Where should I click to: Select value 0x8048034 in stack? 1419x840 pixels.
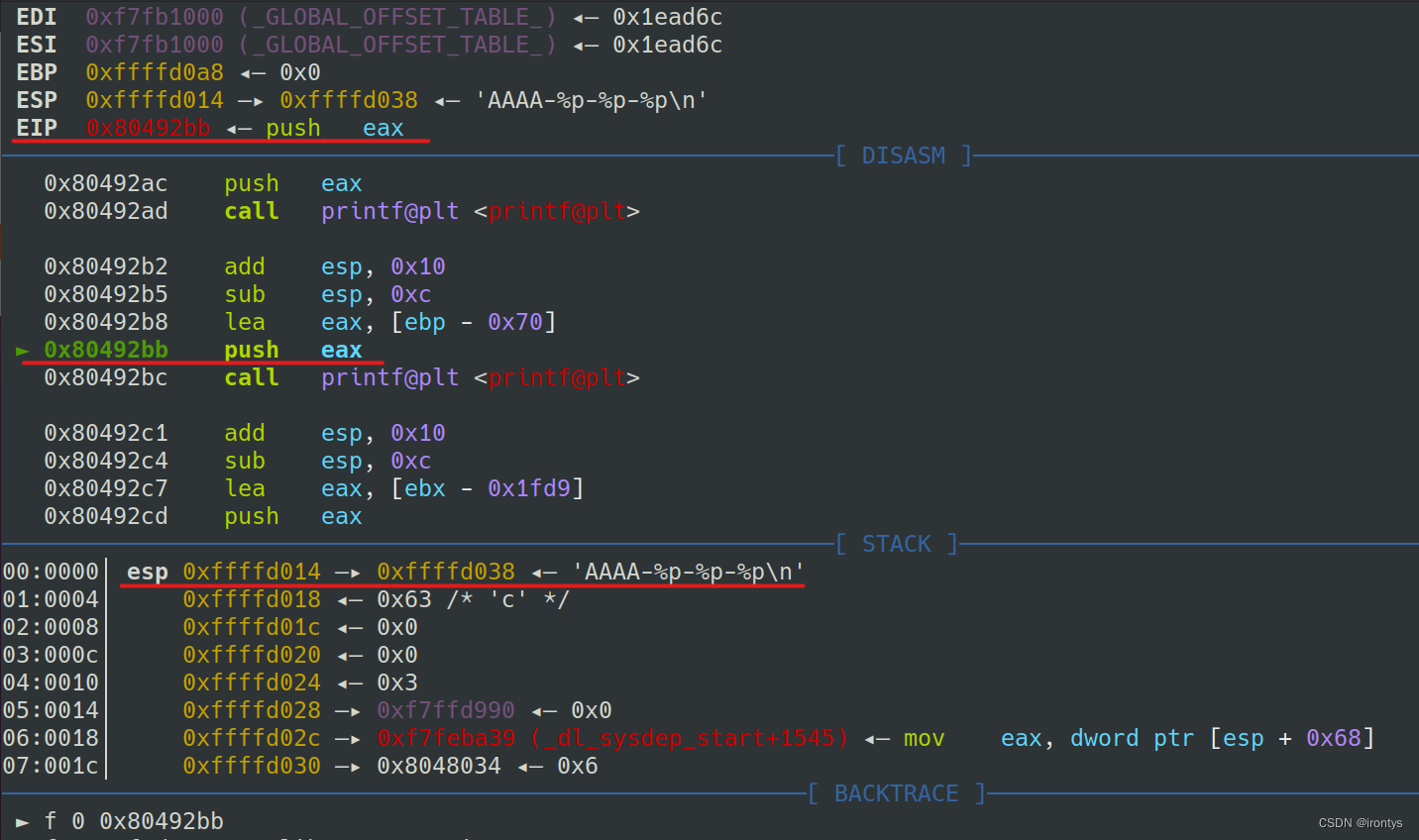click(439, 766)
